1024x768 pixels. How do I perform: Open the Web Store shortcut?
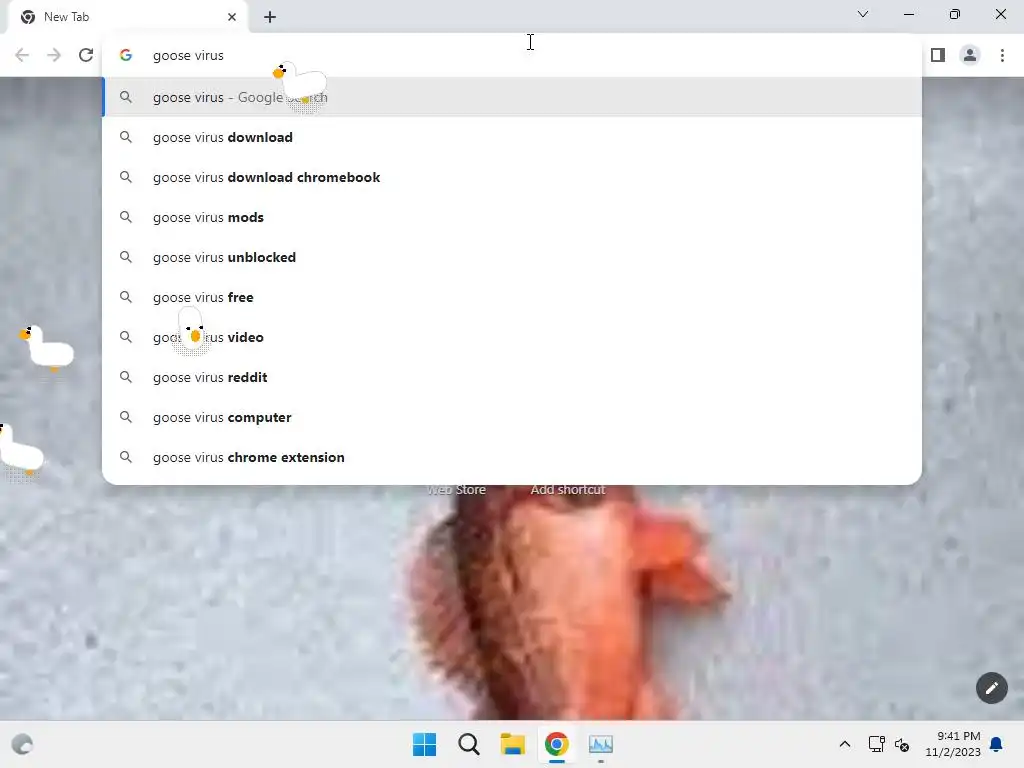456,490
